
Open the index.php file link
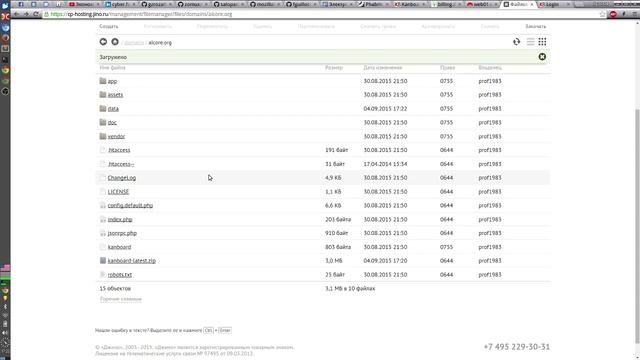coord(120,219)
